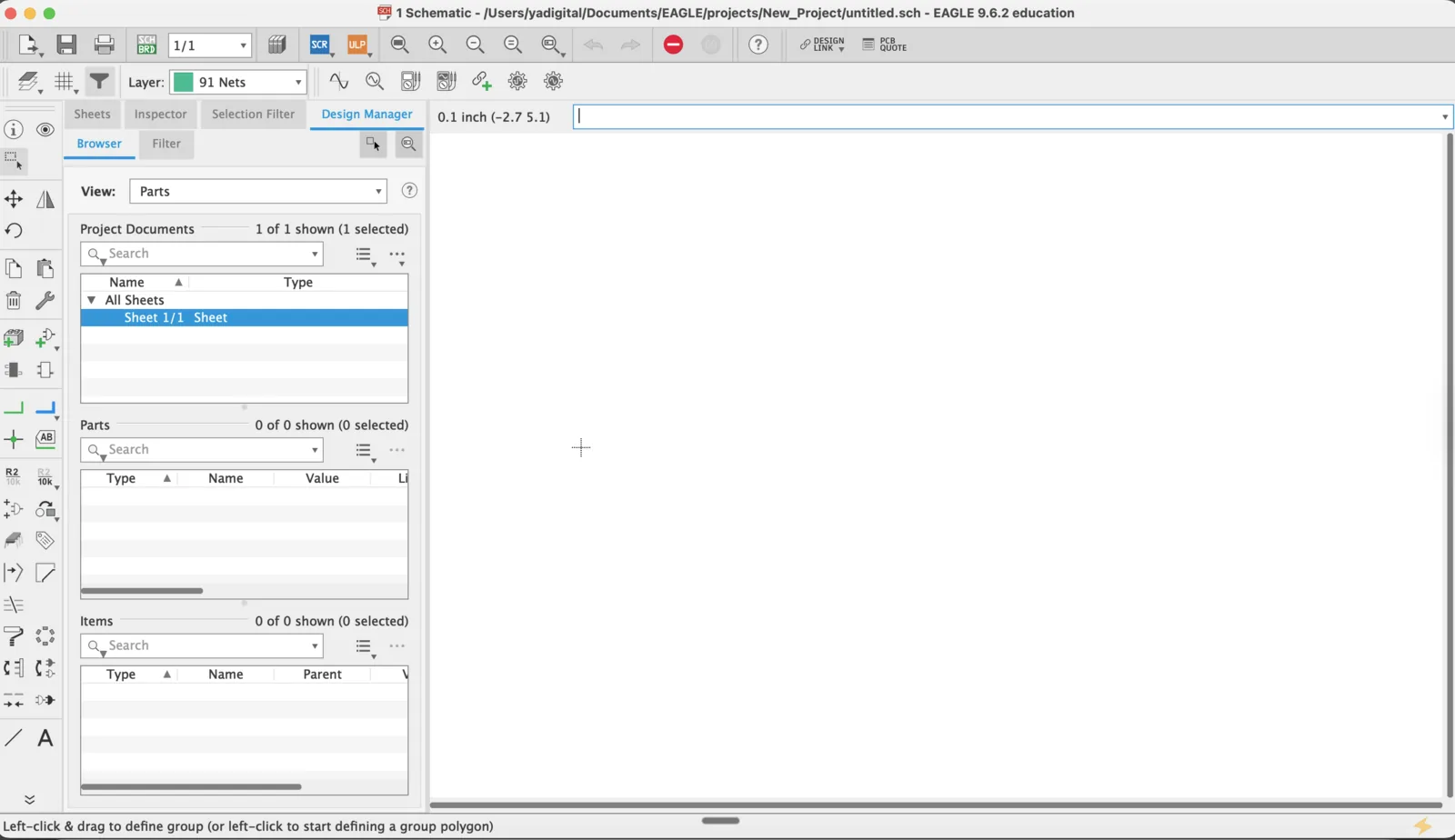Open the Filter tab in Design Manager
The height and width of the screenshot is (840, 1455).
click(166, 145)
